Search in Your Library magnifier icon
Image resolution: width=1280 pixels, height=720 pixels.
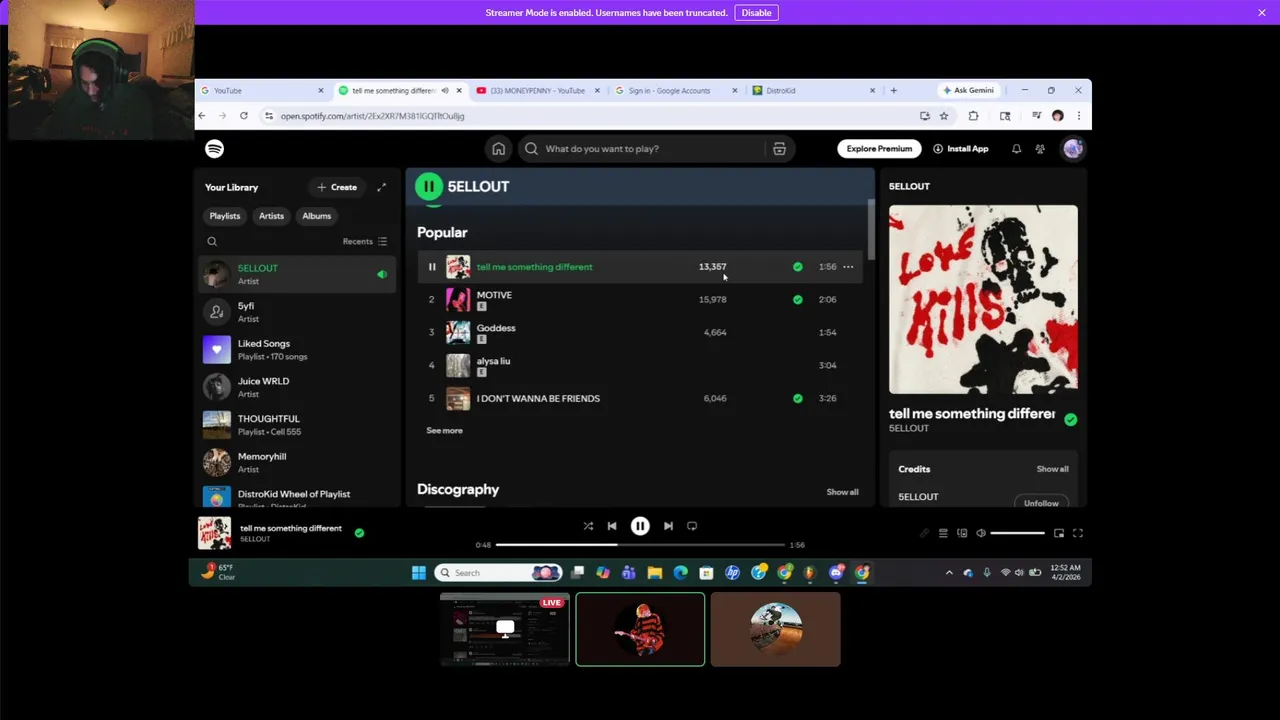(212, 241)
